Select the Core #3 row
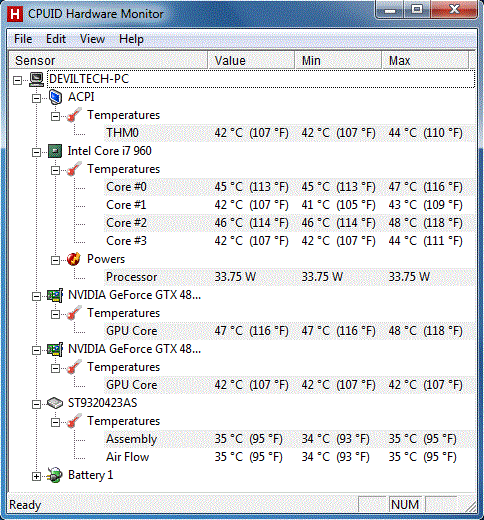The height and width of the screenshot is (520, 484). (x=289, y=241)
